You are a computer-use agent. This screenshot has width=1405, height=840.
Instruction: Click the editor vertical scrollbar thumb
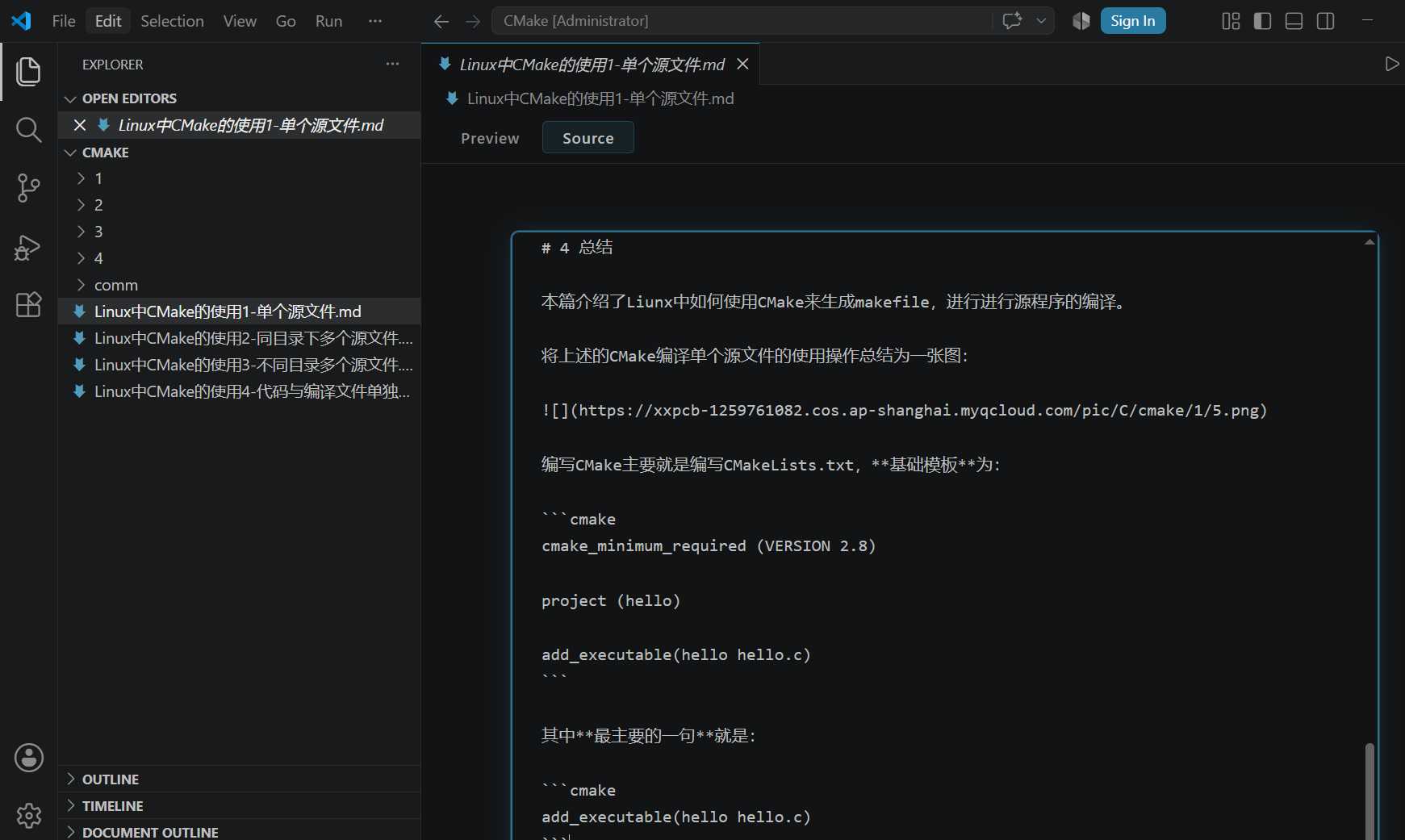(1369, 791)
